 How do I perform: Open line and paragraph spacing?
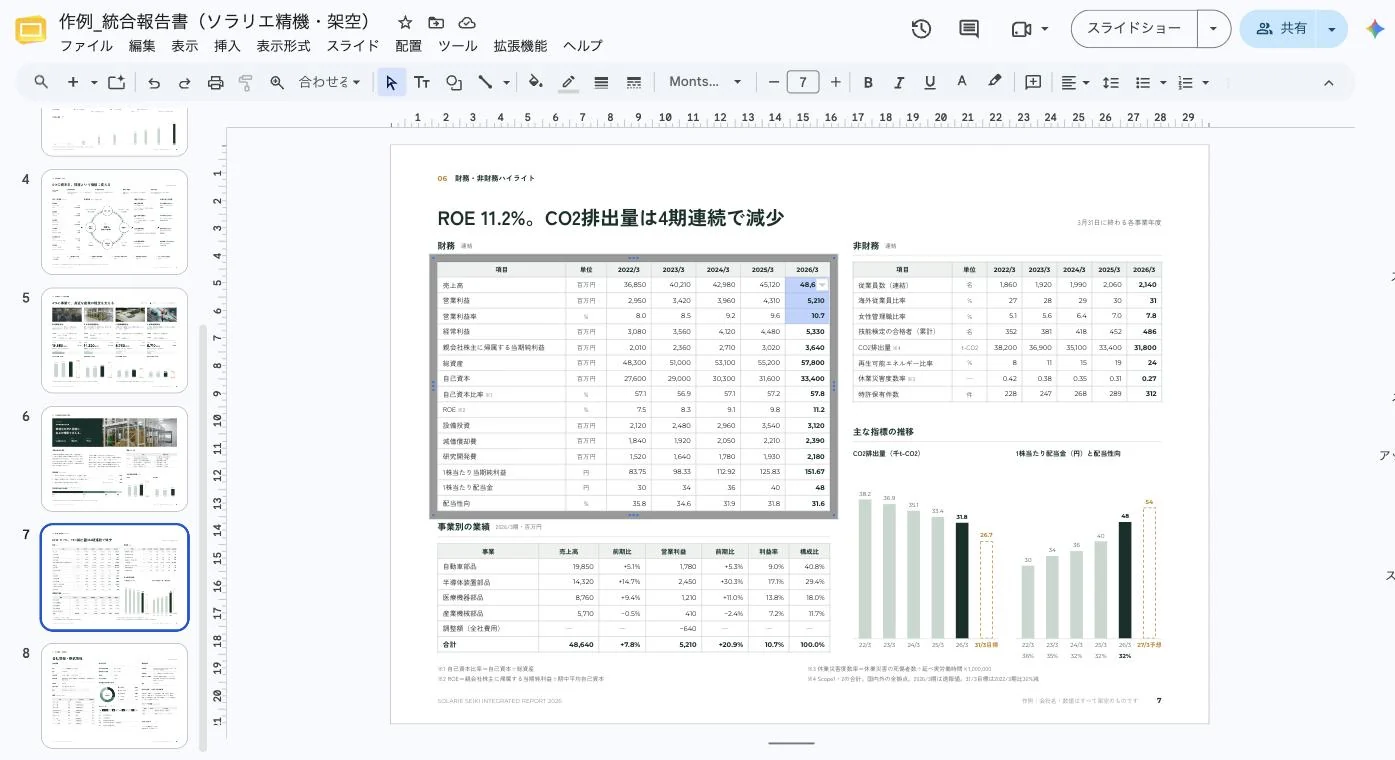[1110, 82]
